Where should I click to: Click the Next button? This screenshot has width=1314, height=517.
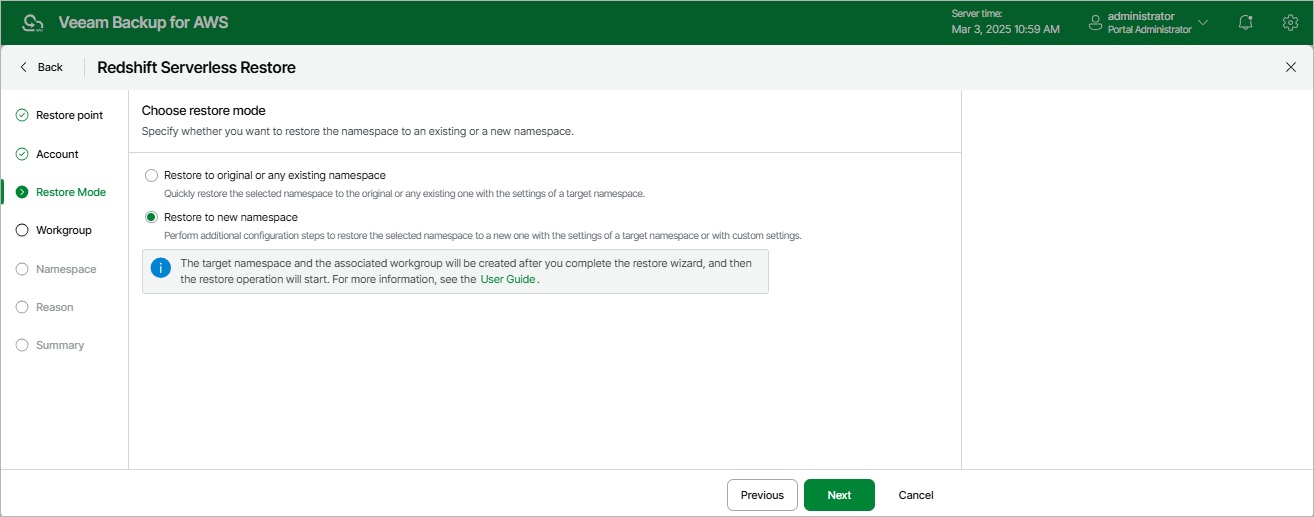(839, 495)
